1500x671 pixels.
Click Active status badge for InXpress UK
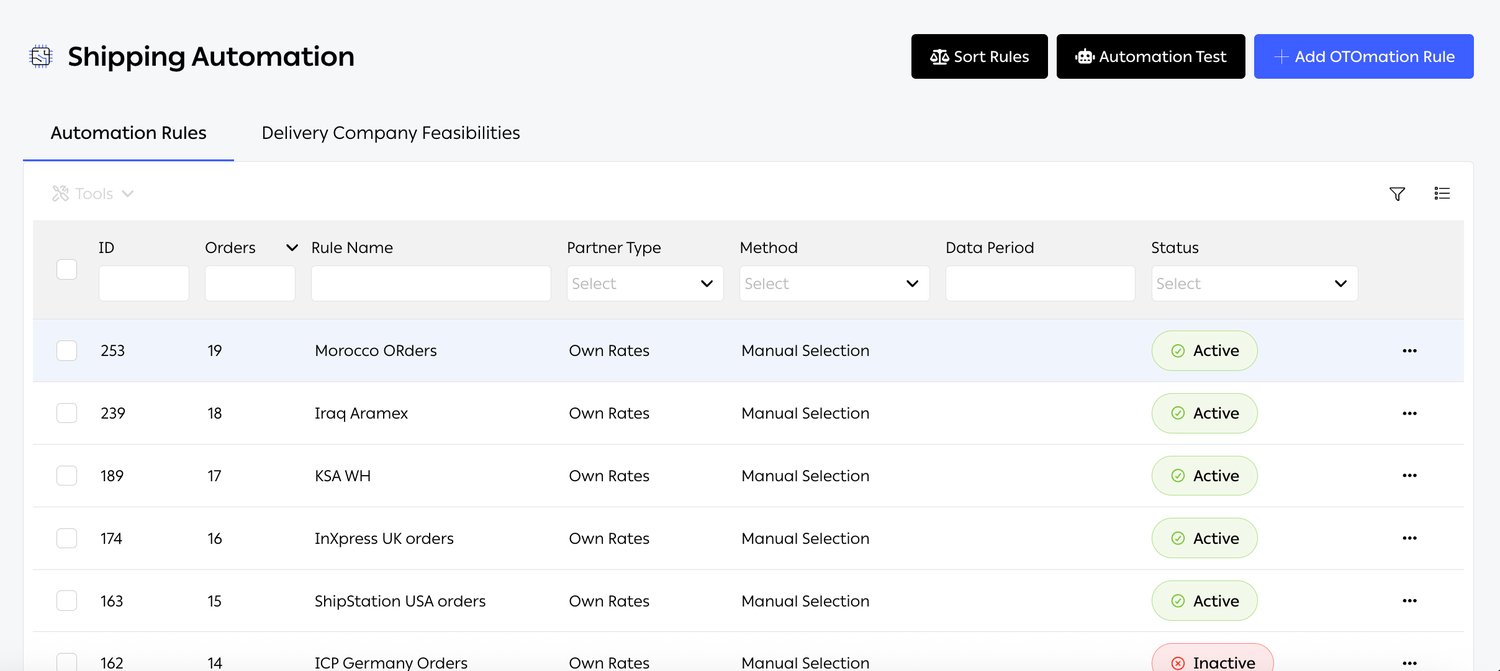click(x=1204, y=538)
